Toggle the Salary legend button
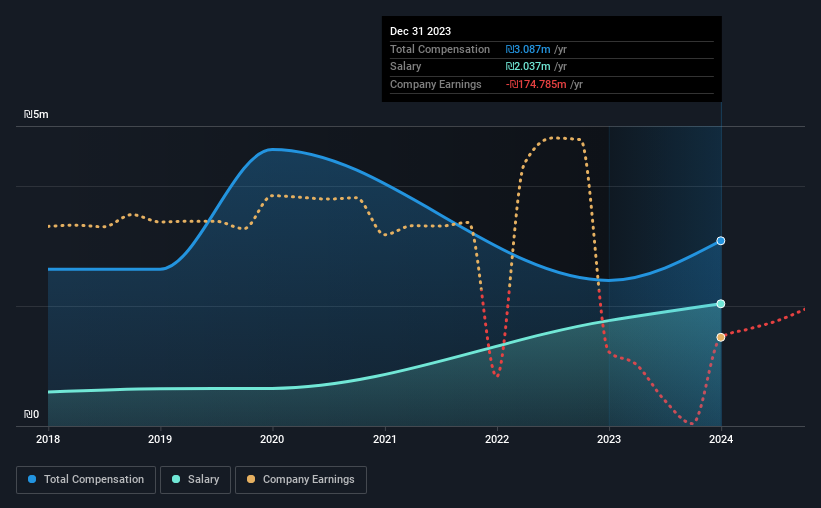The height and width of the screenshot is (508, 821). [x=195, y=480]
